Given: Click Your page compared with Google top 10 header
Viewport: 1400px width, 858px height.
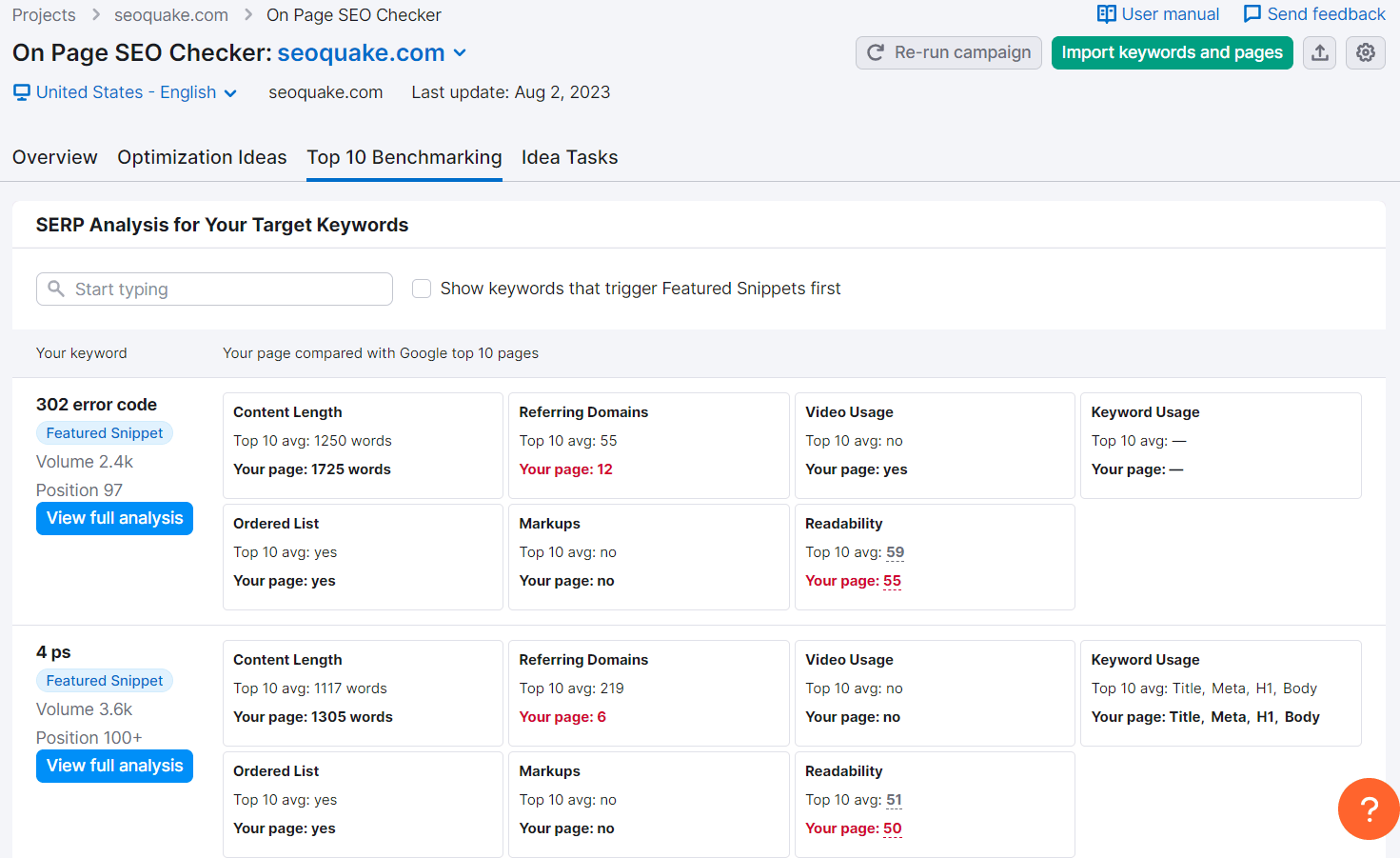Looking at the screenshot, I should click(381, 353).
